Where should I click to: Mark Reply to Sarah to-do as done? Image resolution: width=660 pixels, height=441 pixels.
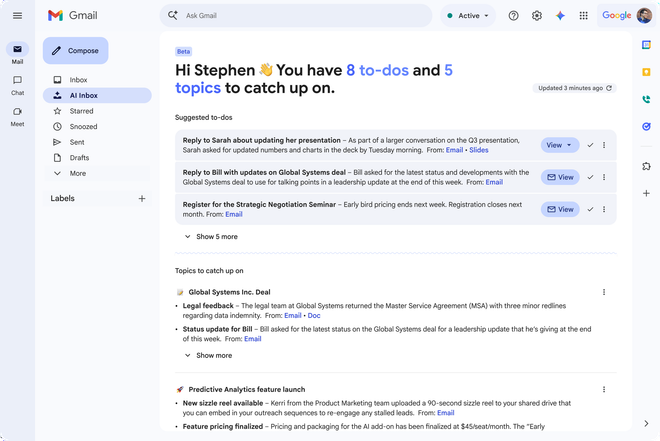tap(590, 145)
